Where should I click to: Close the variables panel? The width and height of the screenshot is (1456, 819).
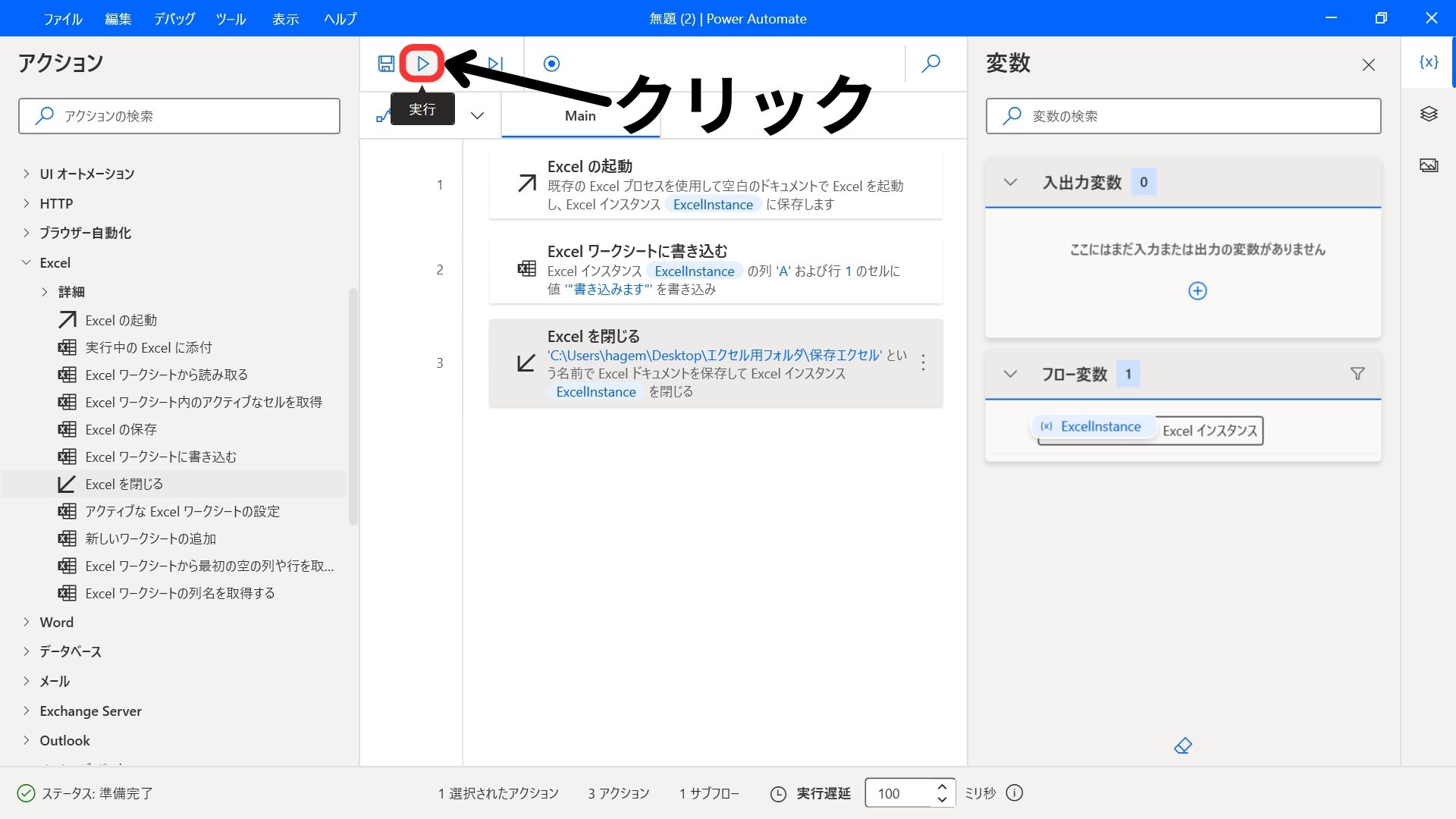tap(1369, 64)
